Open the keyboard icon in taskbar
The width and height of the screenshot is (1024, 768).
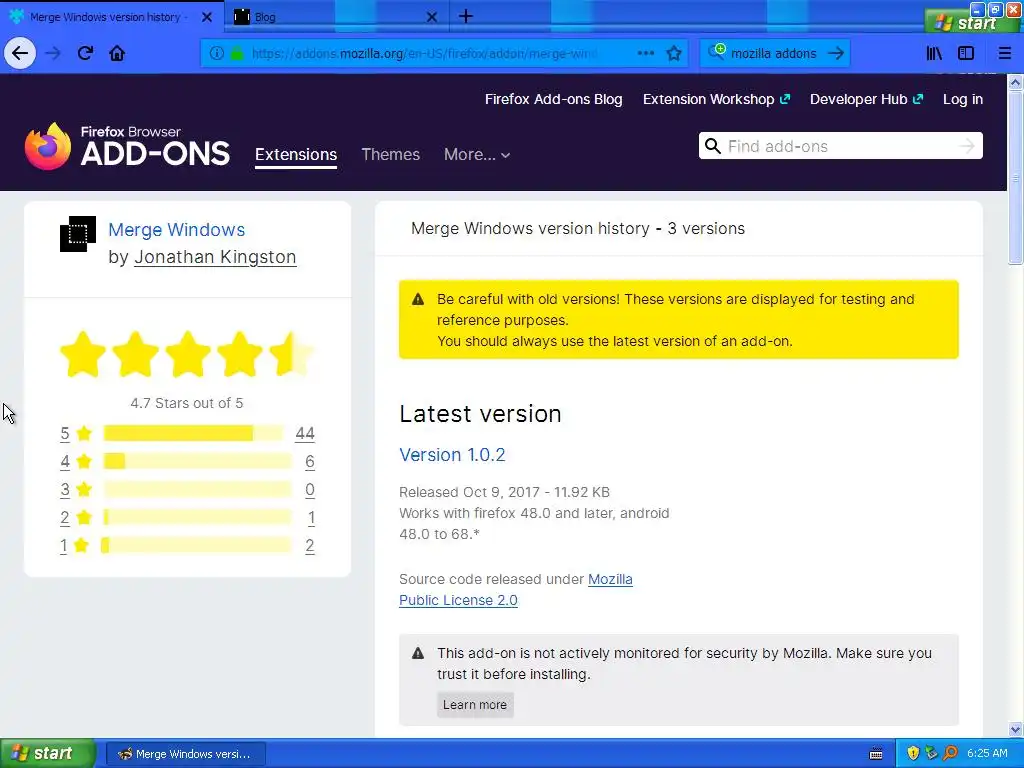(x=876, y=754)
